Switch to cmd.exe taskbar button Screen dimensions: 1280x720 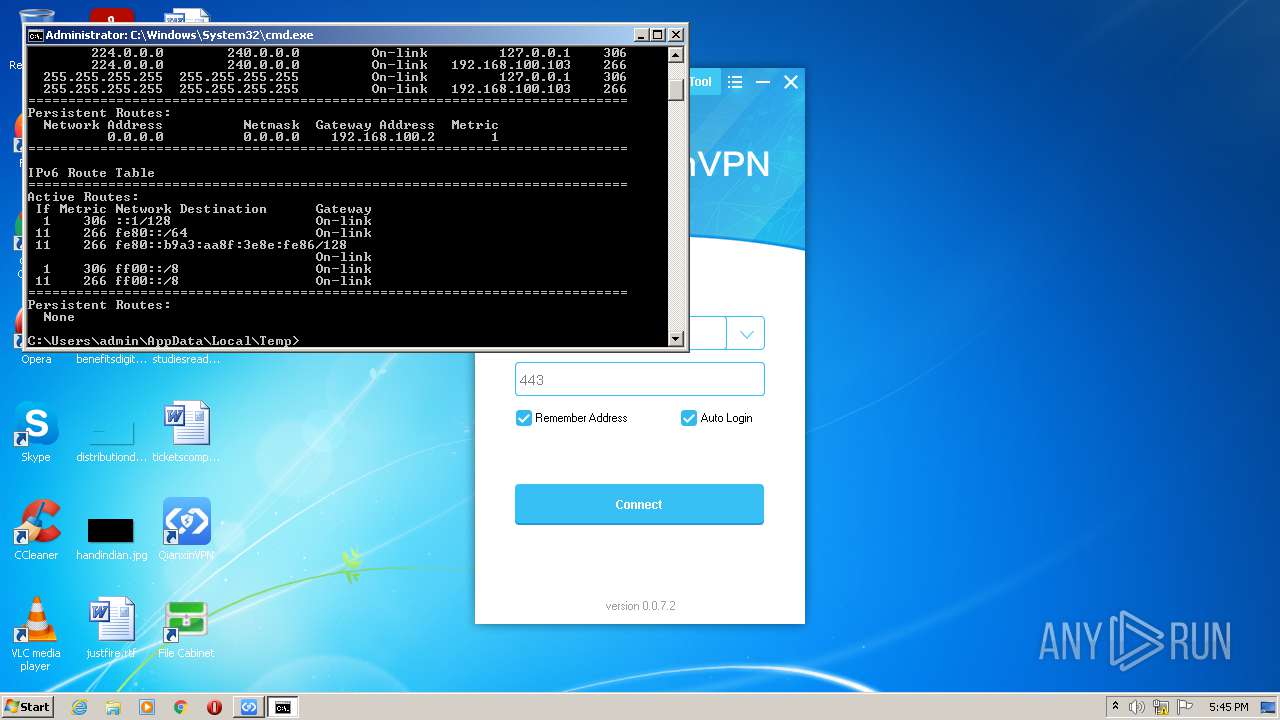coord(283,707)
